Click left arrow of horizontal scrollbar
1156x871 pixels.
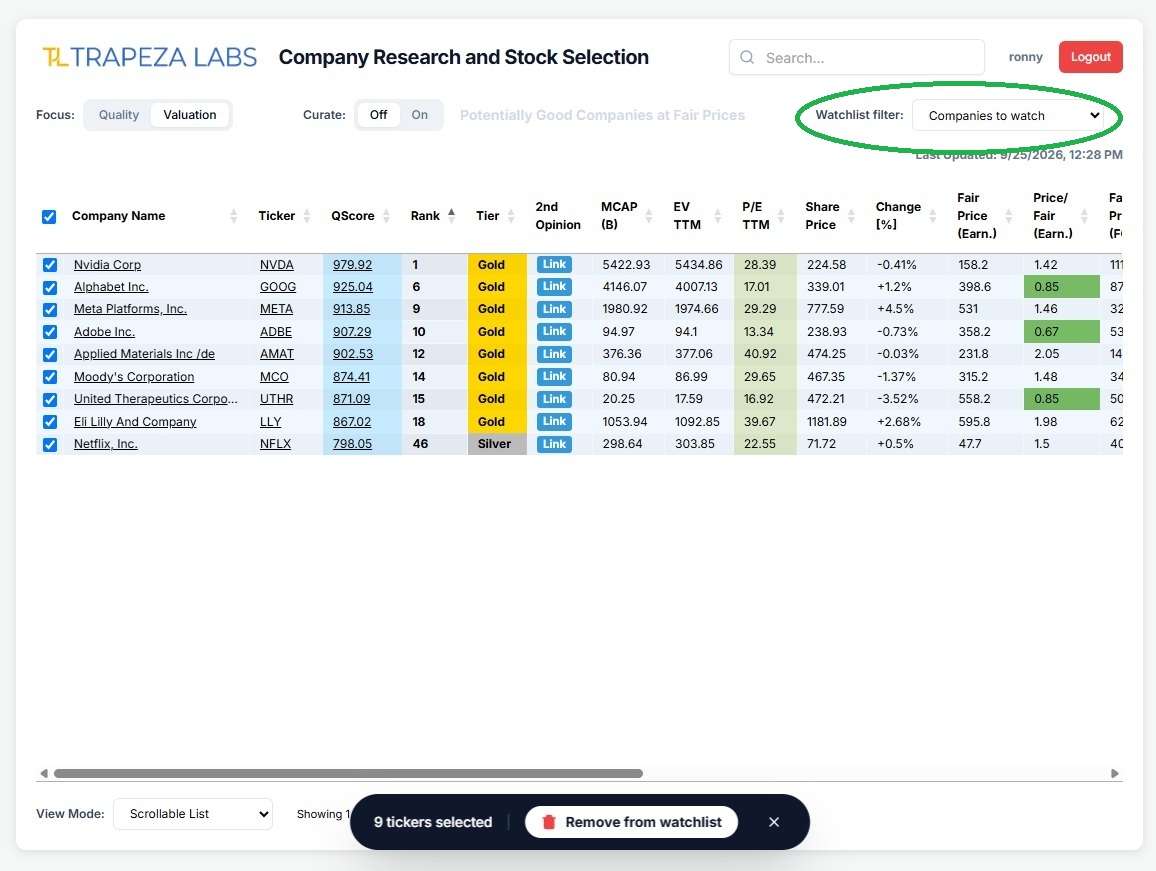(43, 773)
